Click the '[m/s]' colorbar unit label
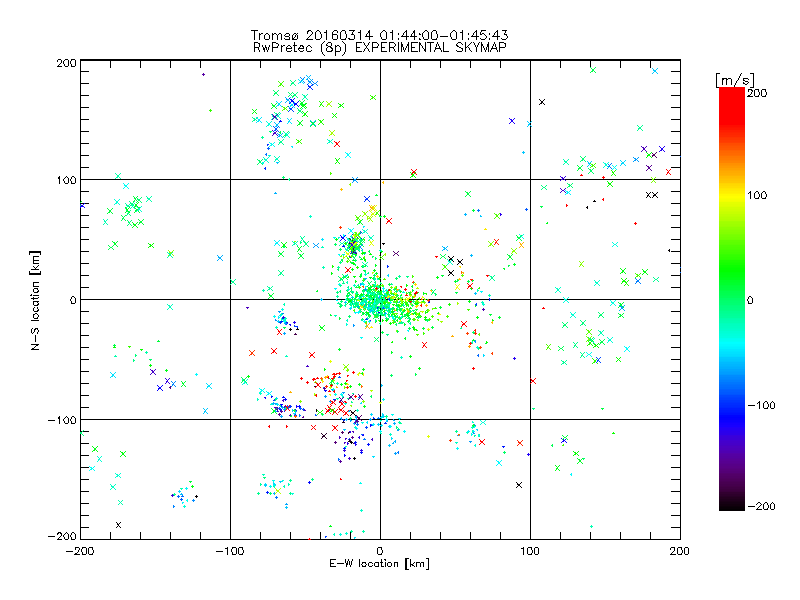The width and height of the screenshot is (800, 600). point(735,80)
